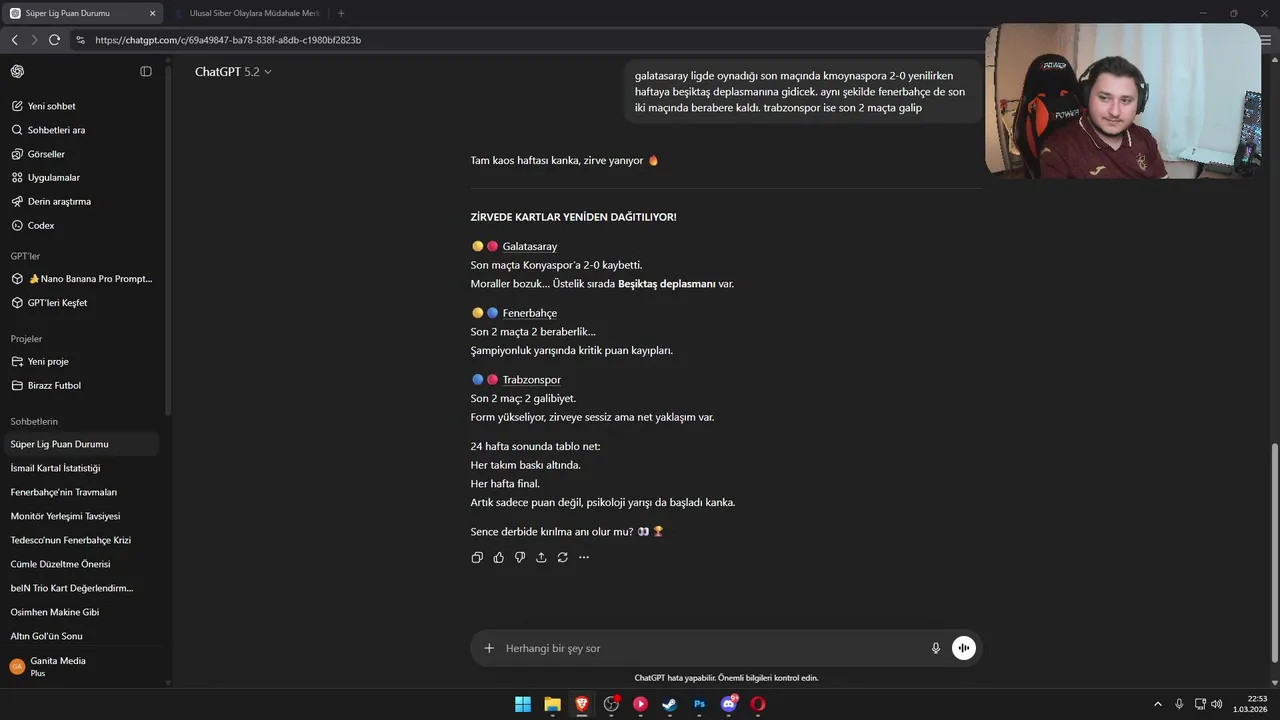Click the microphone dictation icon

click(936, 648)
